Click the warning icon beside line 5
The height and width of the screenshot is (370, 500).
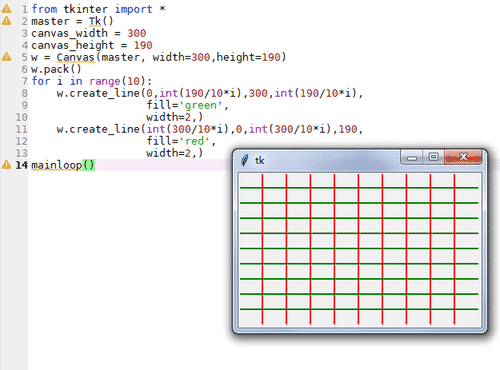click(x=6, y=57)
